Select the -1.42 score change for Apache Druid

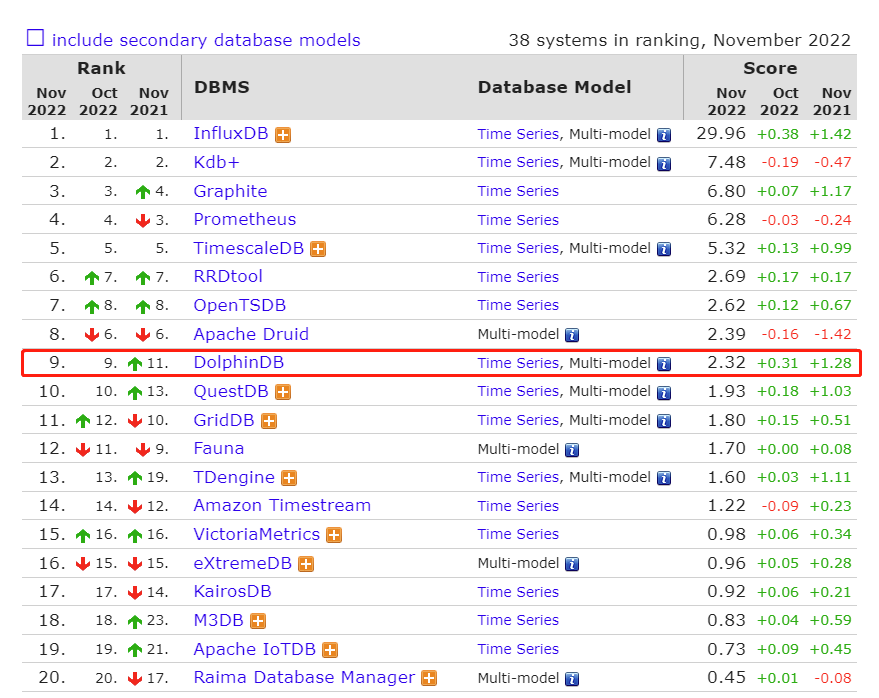(832, 334)
